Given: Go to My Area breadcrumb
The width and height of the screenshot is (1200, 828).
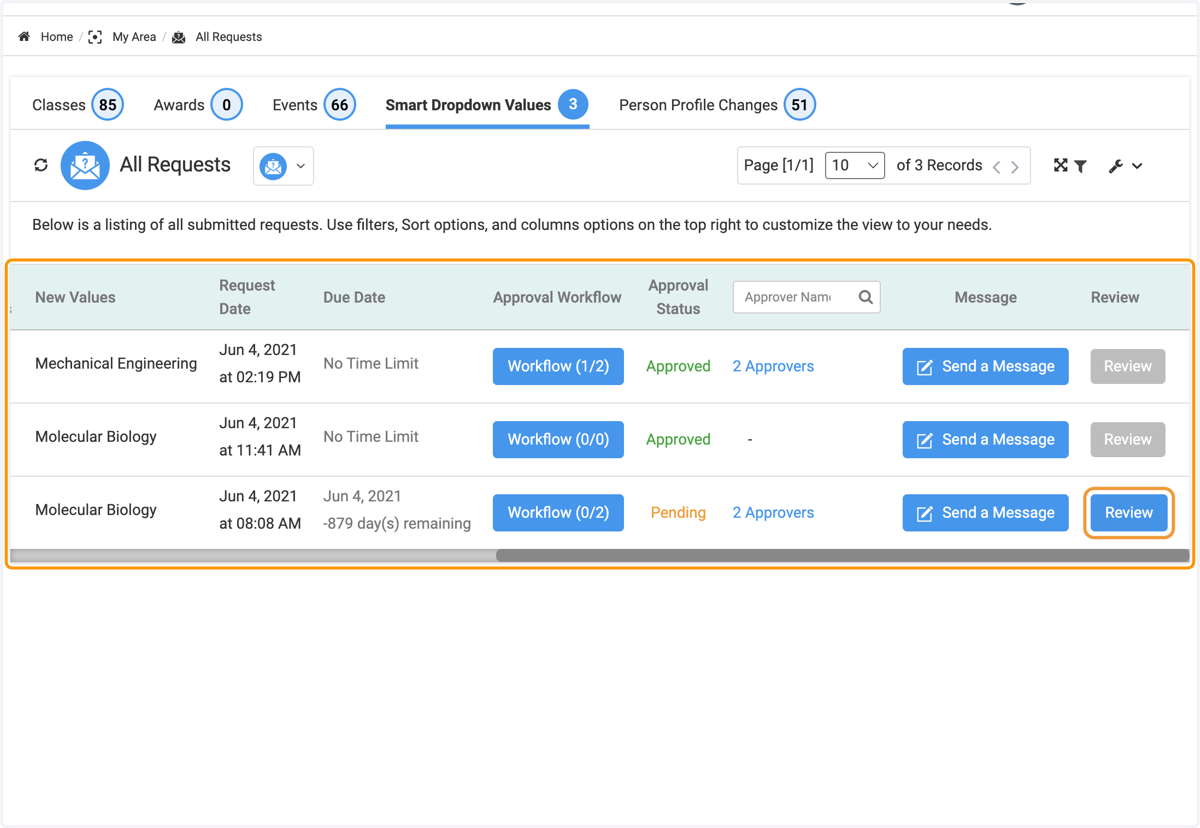Looking at the screenshot, I should point(134,37).
